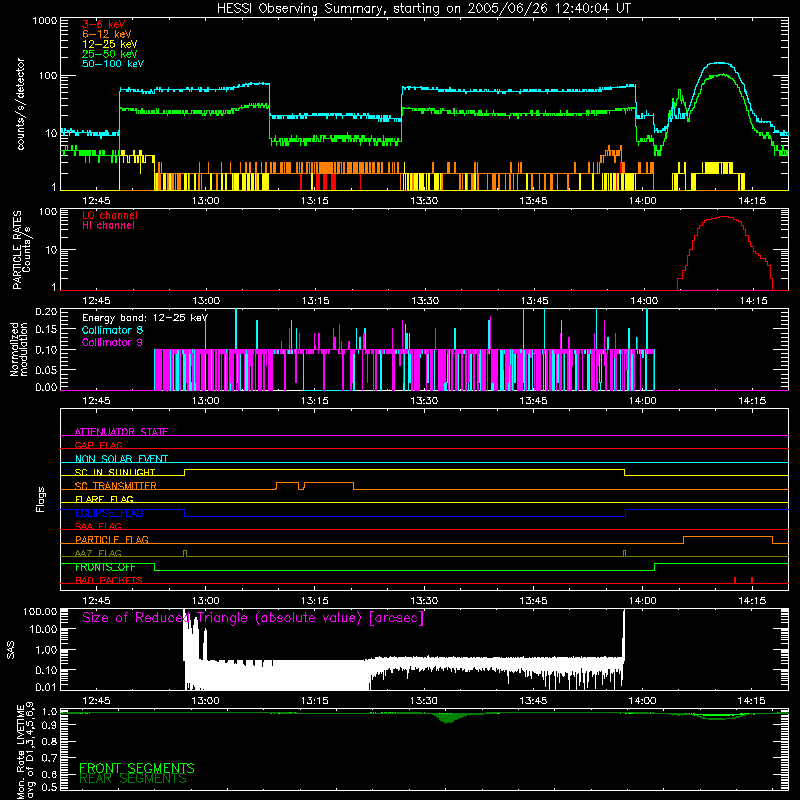The width and height of the screenshot is (800, 800).
Task: Select the ATTENUATOR_STATE flag label
Action: coord(121,432)
